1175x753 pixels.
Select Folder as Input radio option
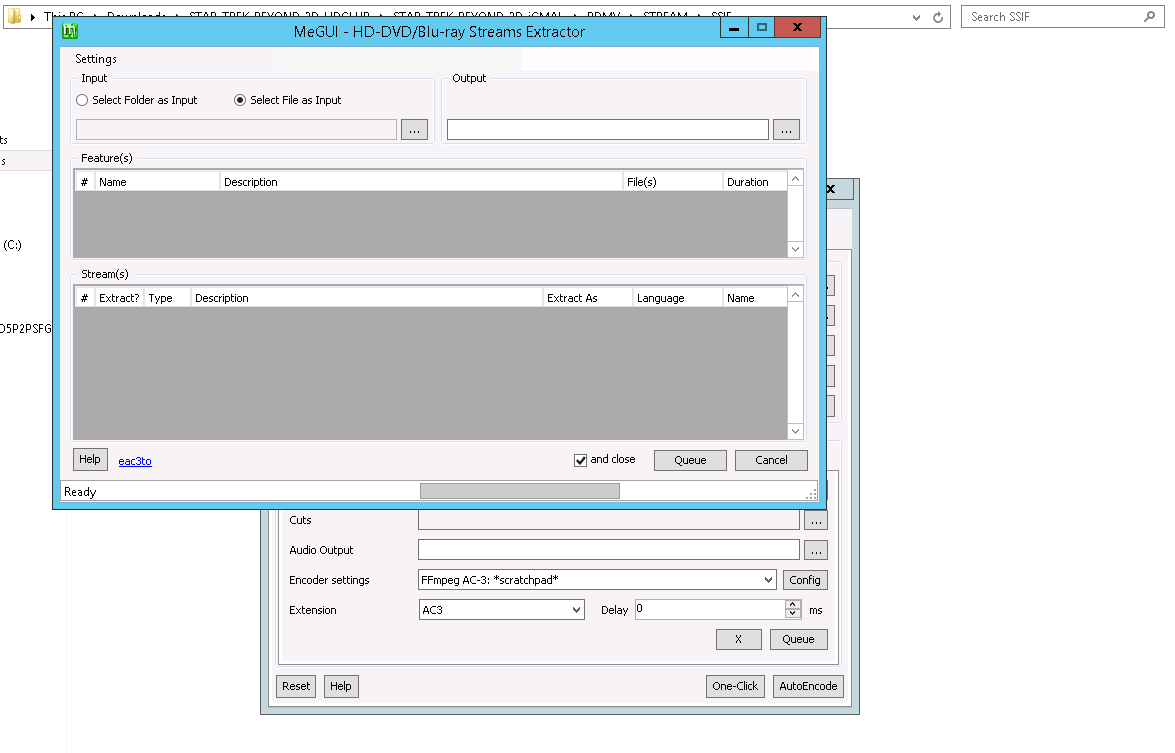137,100
